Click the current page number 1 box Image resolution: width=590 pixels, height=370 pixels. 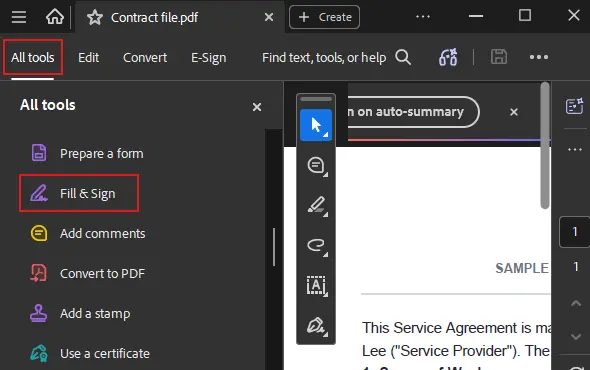click(575, 232)
